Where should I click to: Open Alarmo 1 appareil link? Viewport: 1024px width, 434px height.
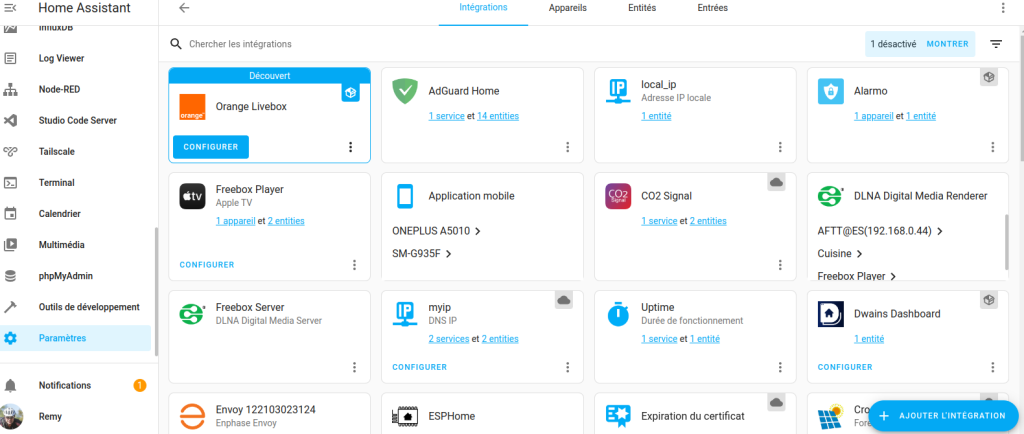(x=874, y=116)
